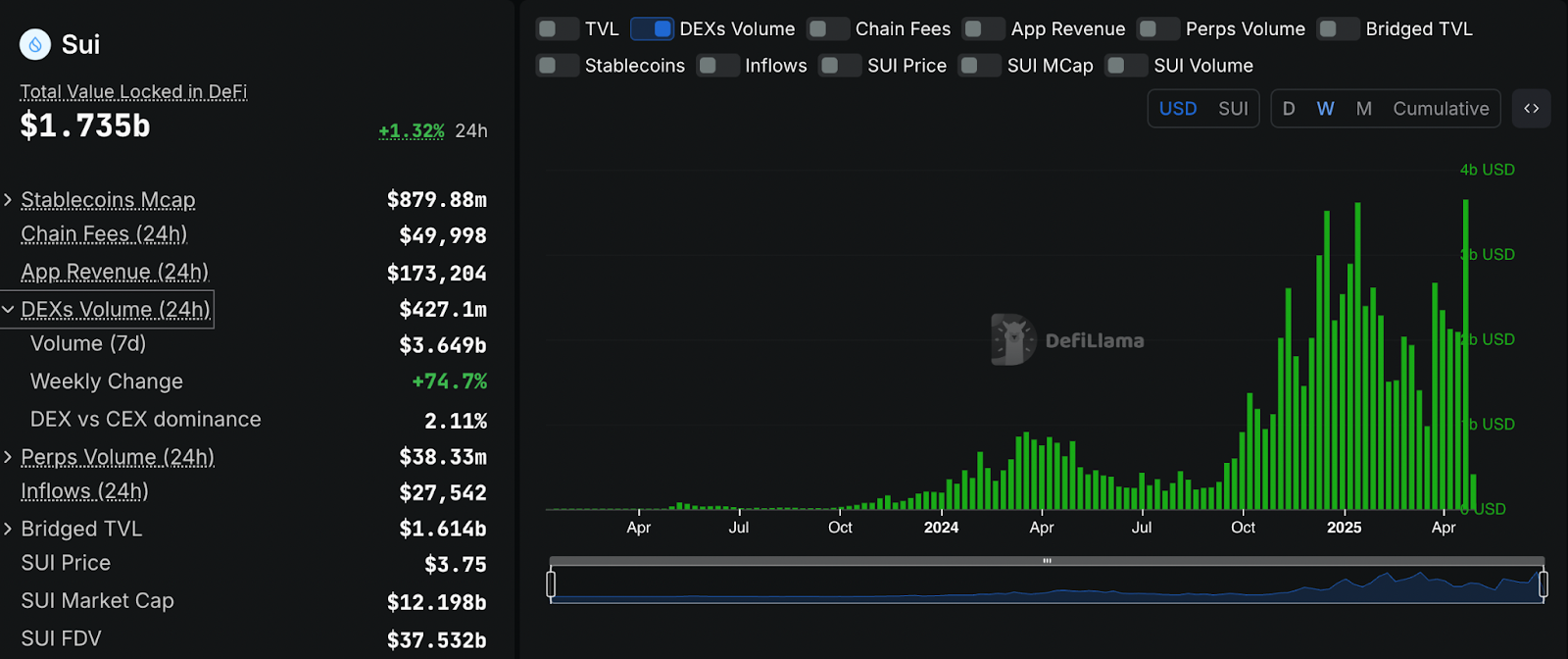
Task: Click the SUI Price row label
Action: click(x=66, y=564)
